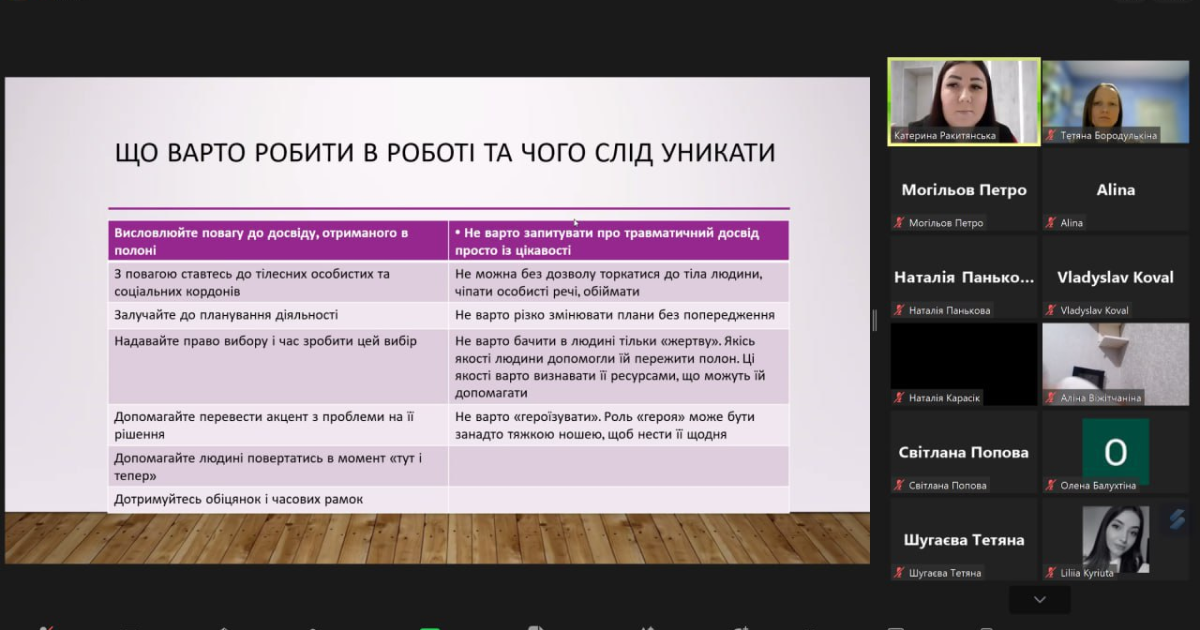Click Аліна Віжітчаніна's camera video tile
The image size is (1200, 630).
pyautogui.click(x=1115, y=358)
